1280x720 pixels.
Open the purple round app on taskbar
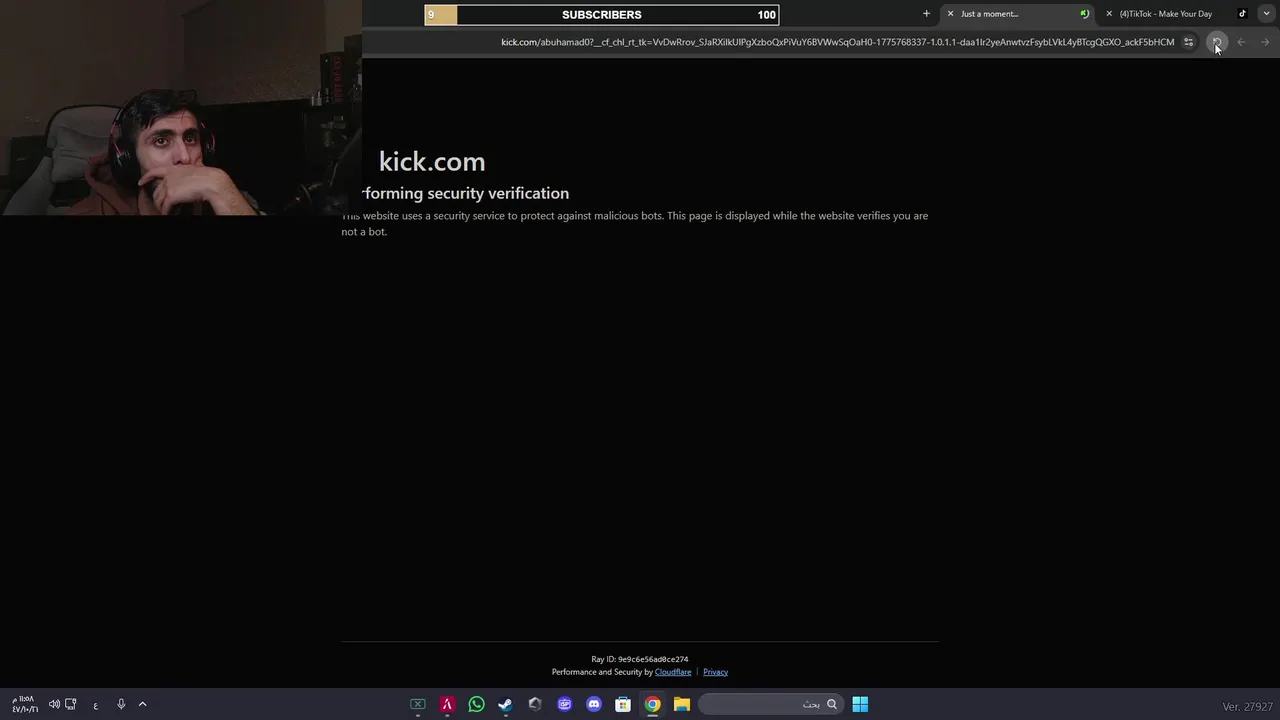click(x=565, y=704)
